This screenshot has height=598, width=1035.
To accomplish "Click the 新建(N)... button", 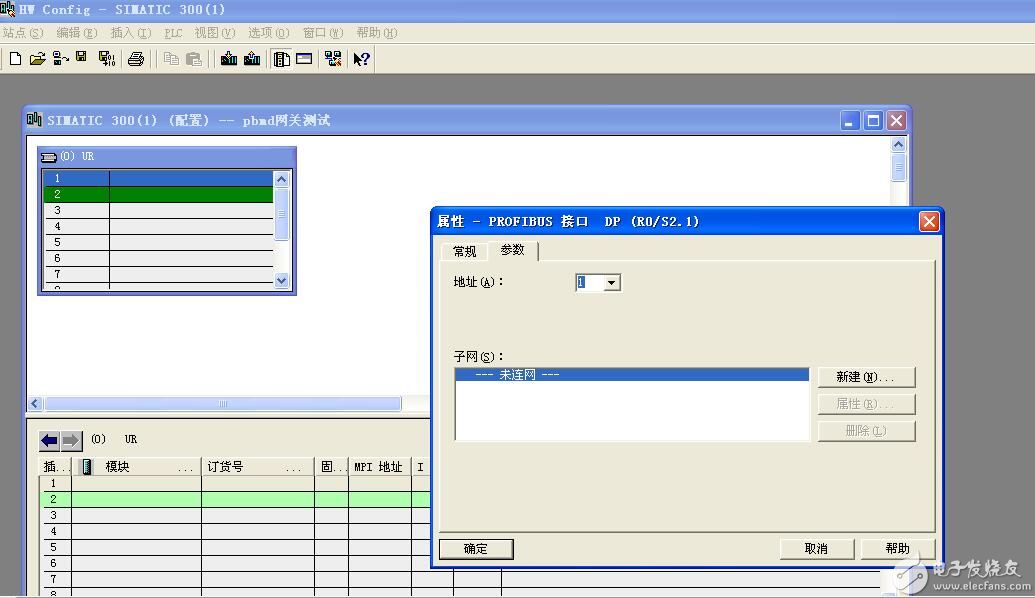I will click(866, 377).
